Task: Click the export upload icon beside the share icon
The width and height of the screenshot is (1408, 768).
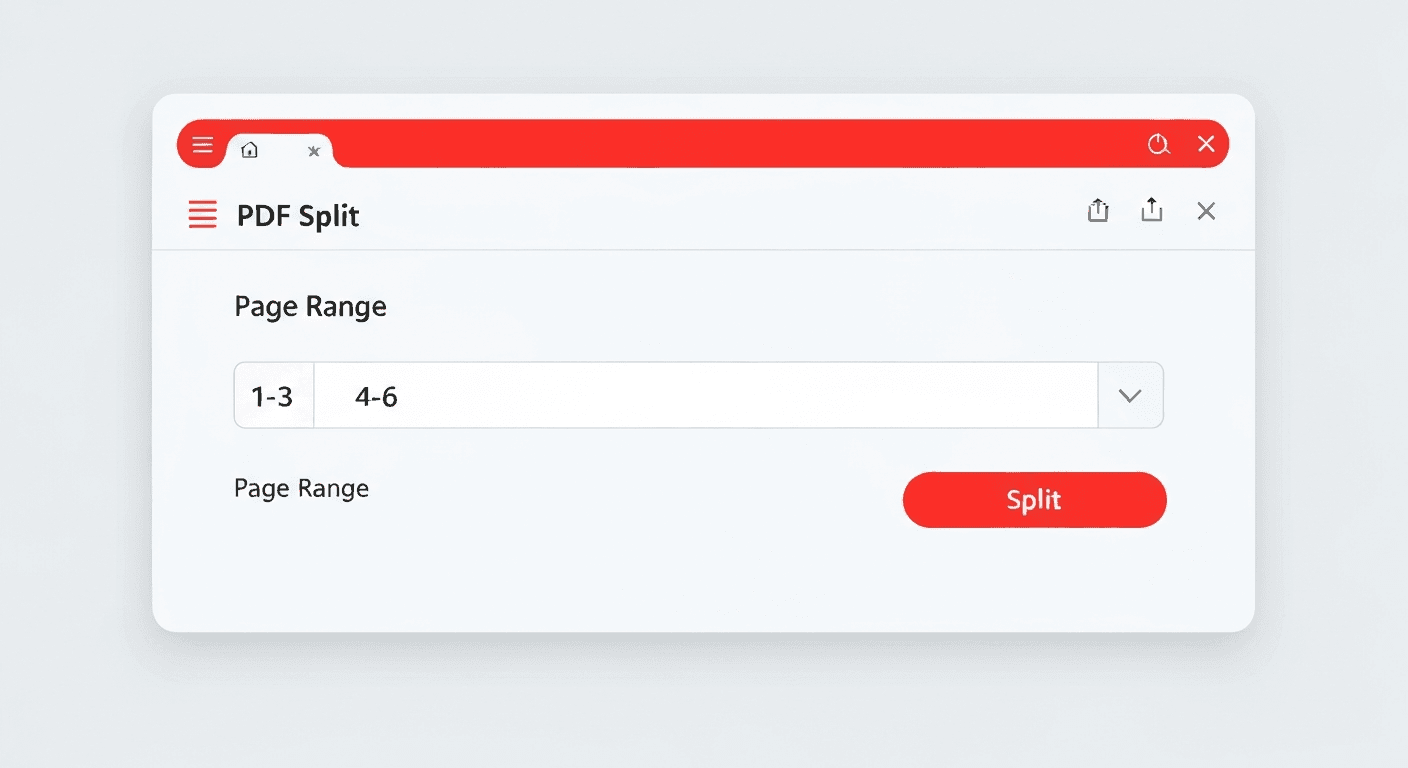Action: tap(1151, 210)
